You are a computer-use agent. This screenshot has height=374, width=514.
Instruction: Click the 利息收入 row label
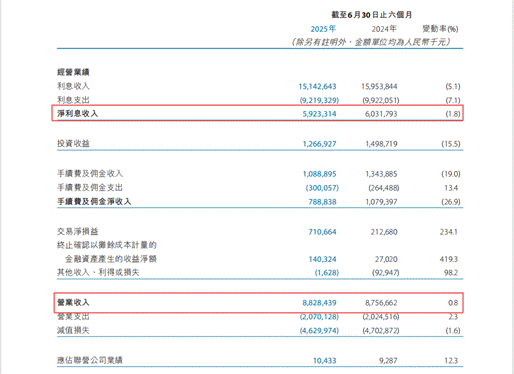pos(73,86)
